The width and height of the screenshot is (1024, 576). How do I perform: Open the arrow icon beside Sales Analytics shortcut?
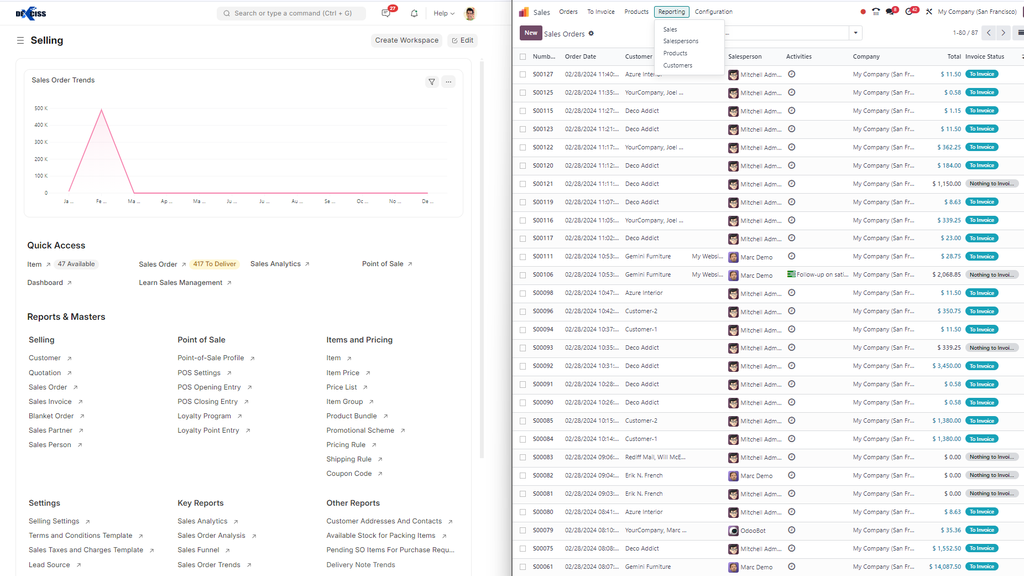point(307,264)
